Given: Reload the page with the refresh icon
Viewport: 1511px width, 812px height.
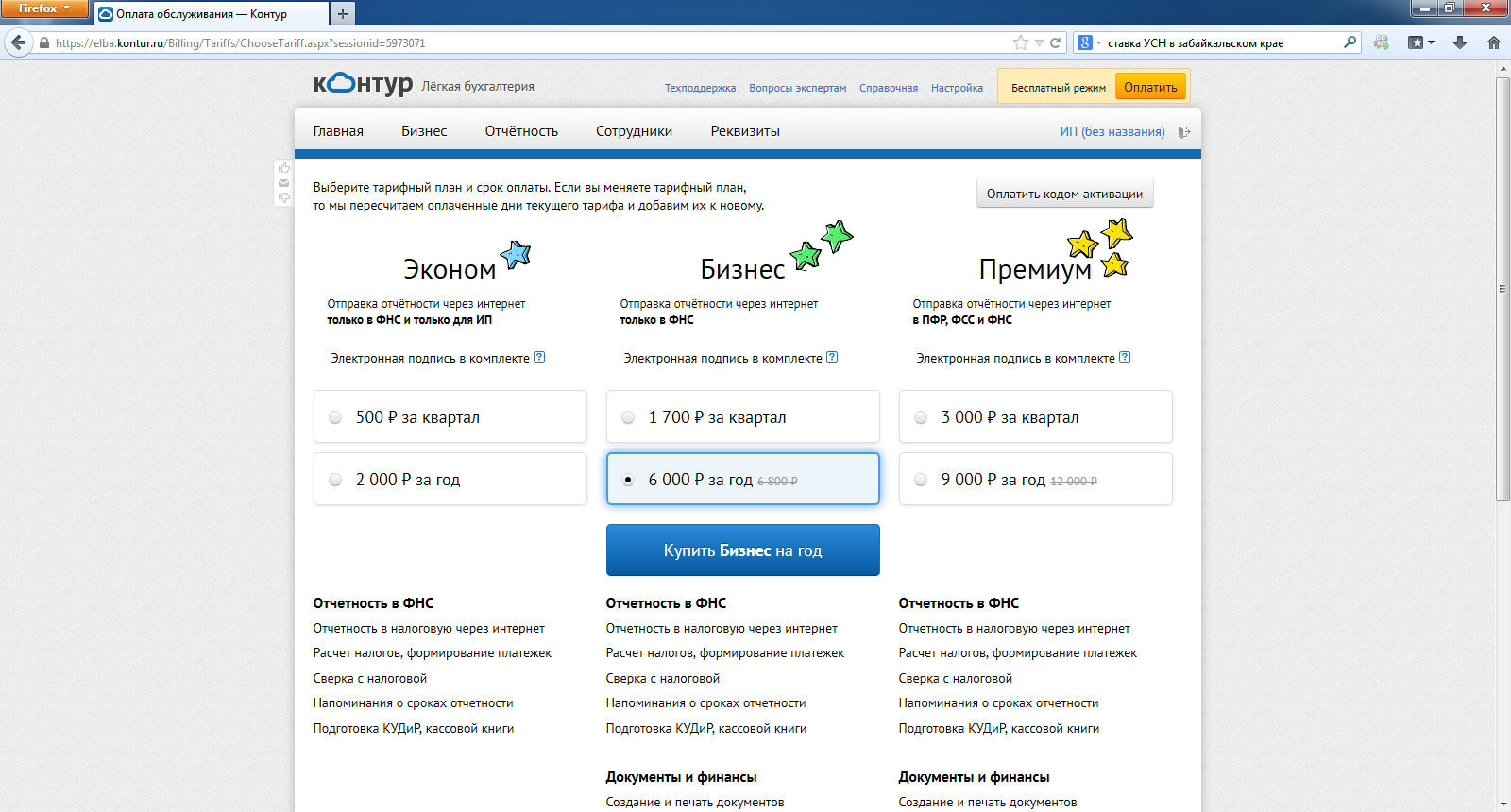Looking at the screenshot, I should coord(1056,42).
